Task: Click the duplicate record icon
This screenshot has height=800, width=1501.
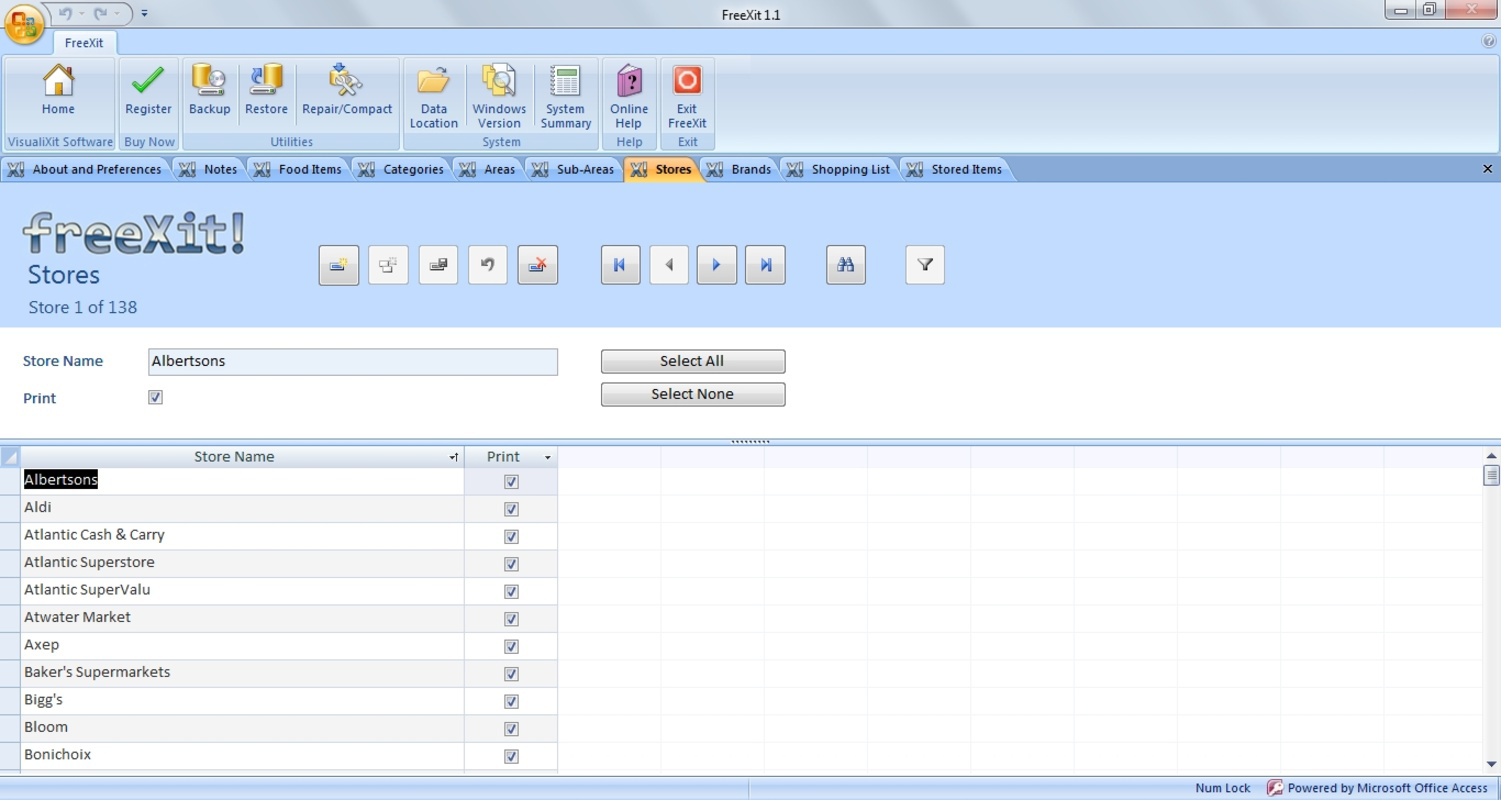Action: click(388, 265)
